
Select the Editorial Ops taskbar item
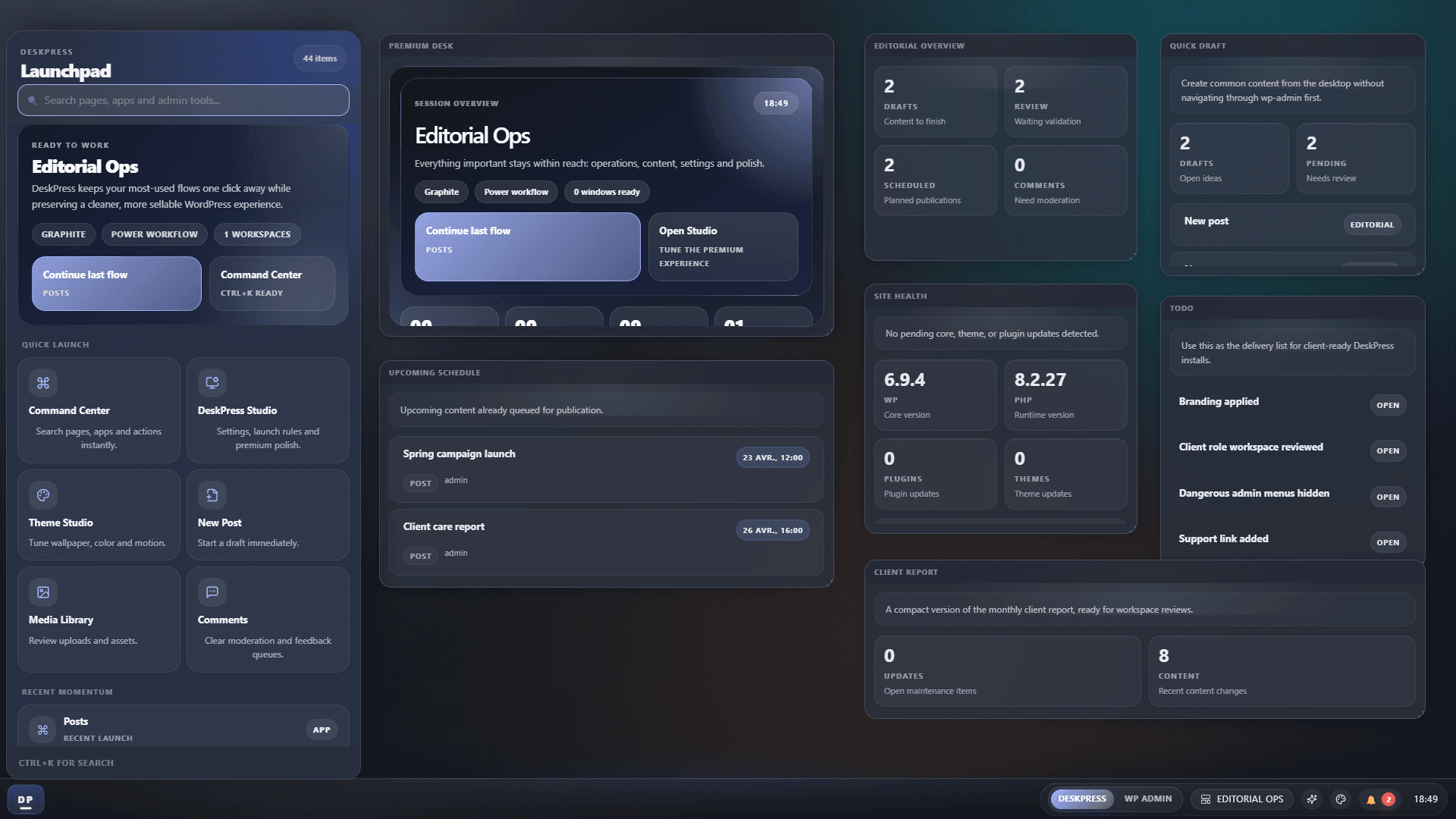1241,799
